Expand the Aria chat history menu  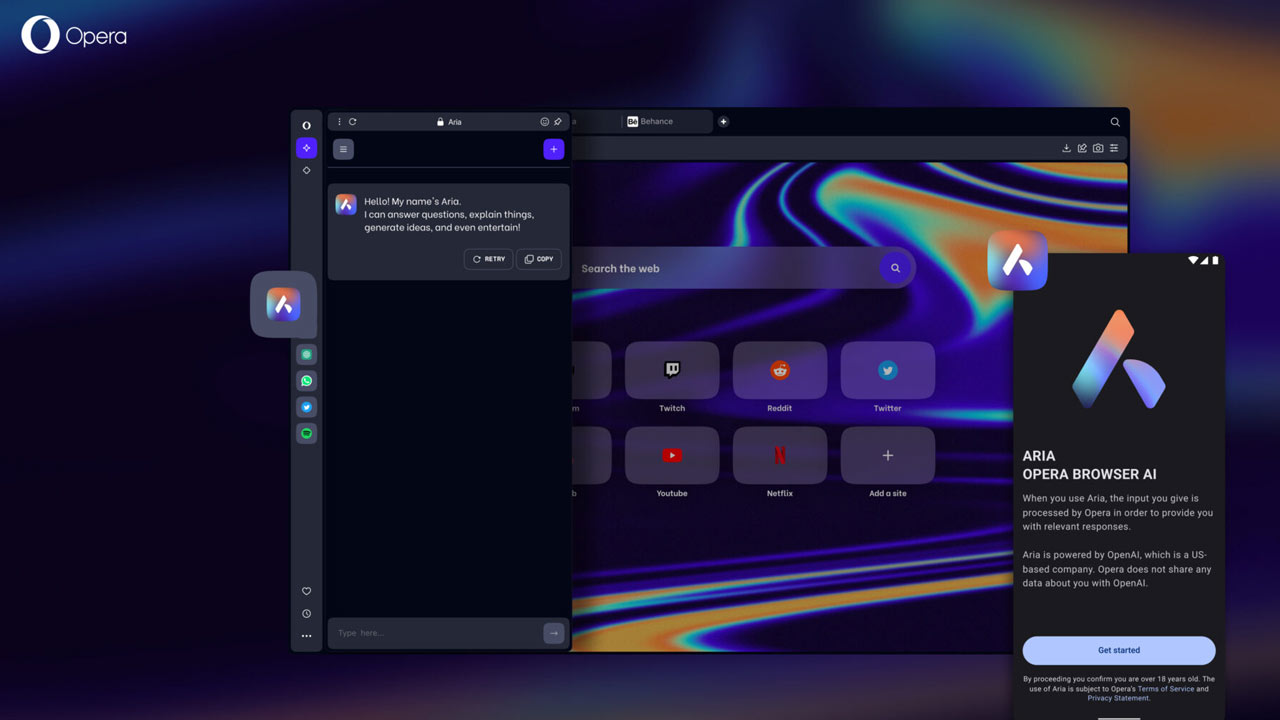pos(343,149)
